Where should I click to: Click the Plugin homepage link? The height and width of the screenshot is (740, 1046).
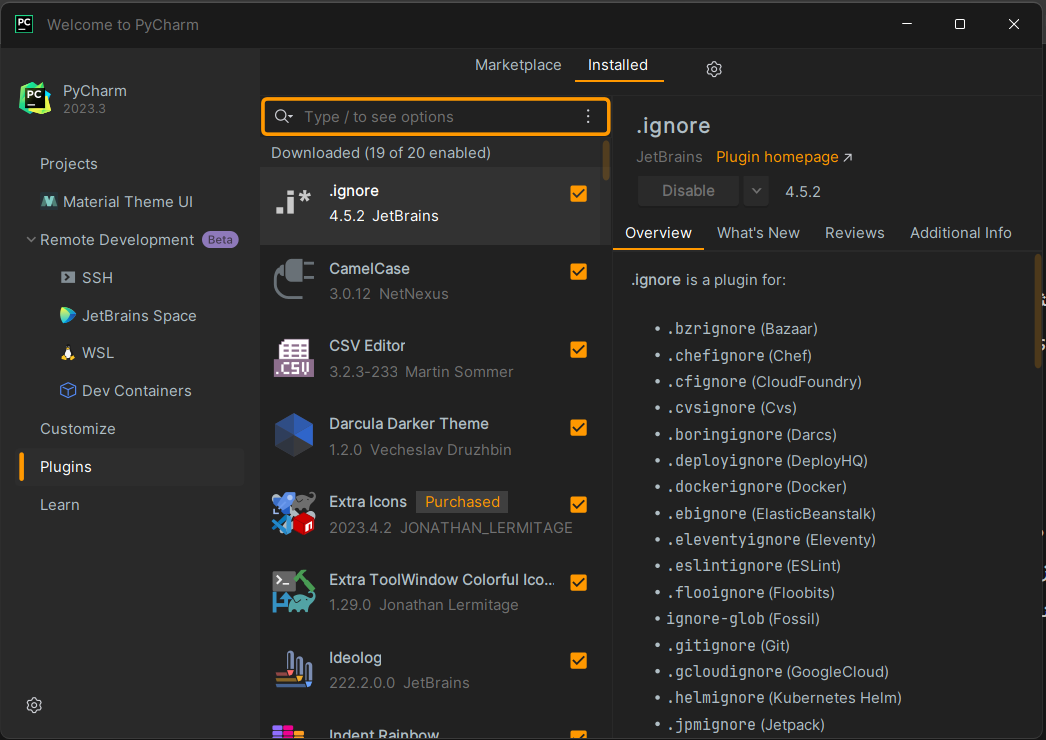coord(777,156)
